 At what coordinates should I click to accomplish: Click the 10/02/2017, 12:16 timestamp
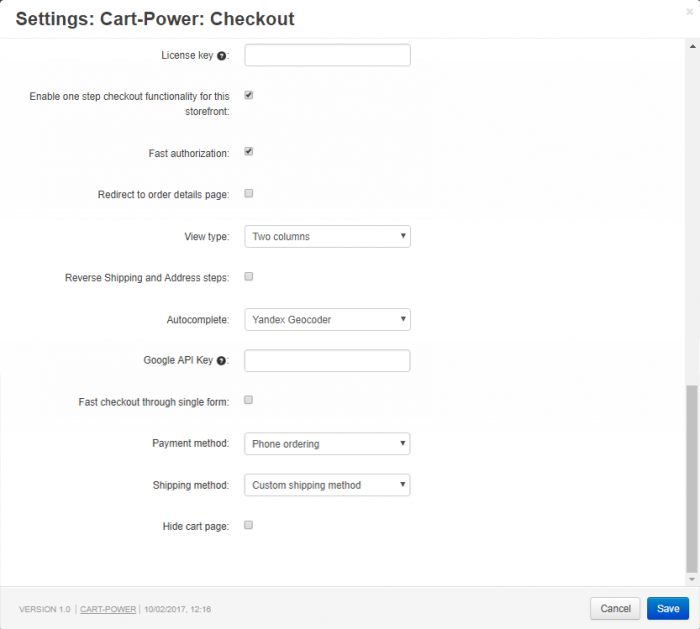click(x=178, y=609)
